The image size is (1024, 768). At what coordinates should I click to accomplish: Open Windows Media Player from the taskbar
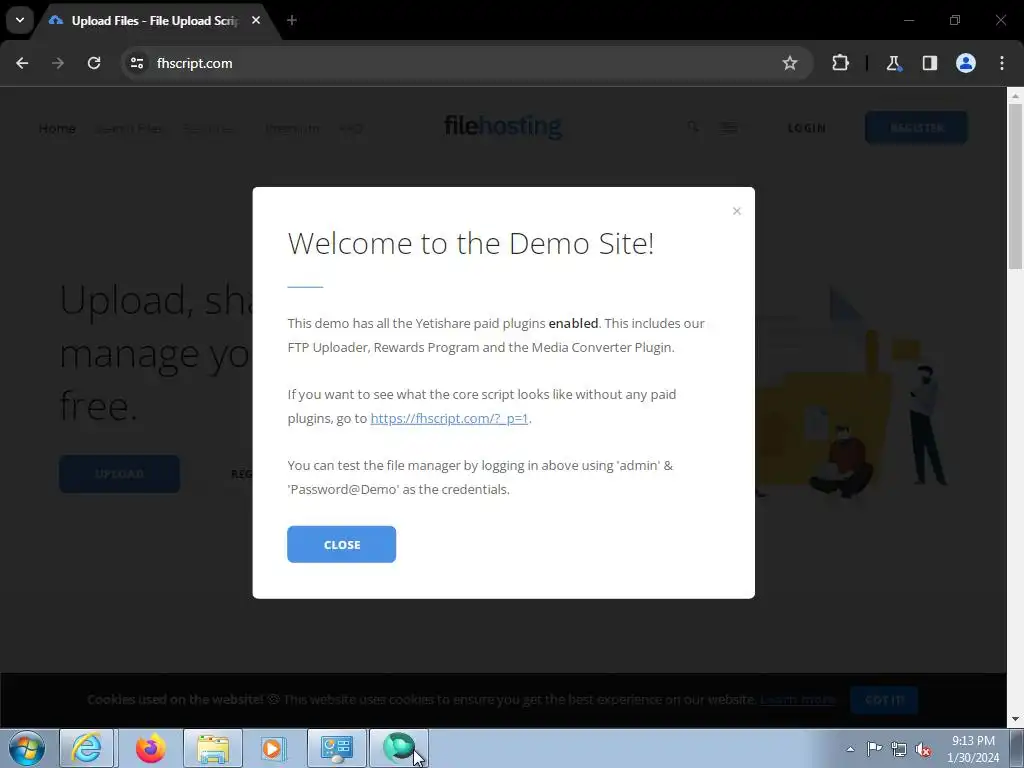274,748
